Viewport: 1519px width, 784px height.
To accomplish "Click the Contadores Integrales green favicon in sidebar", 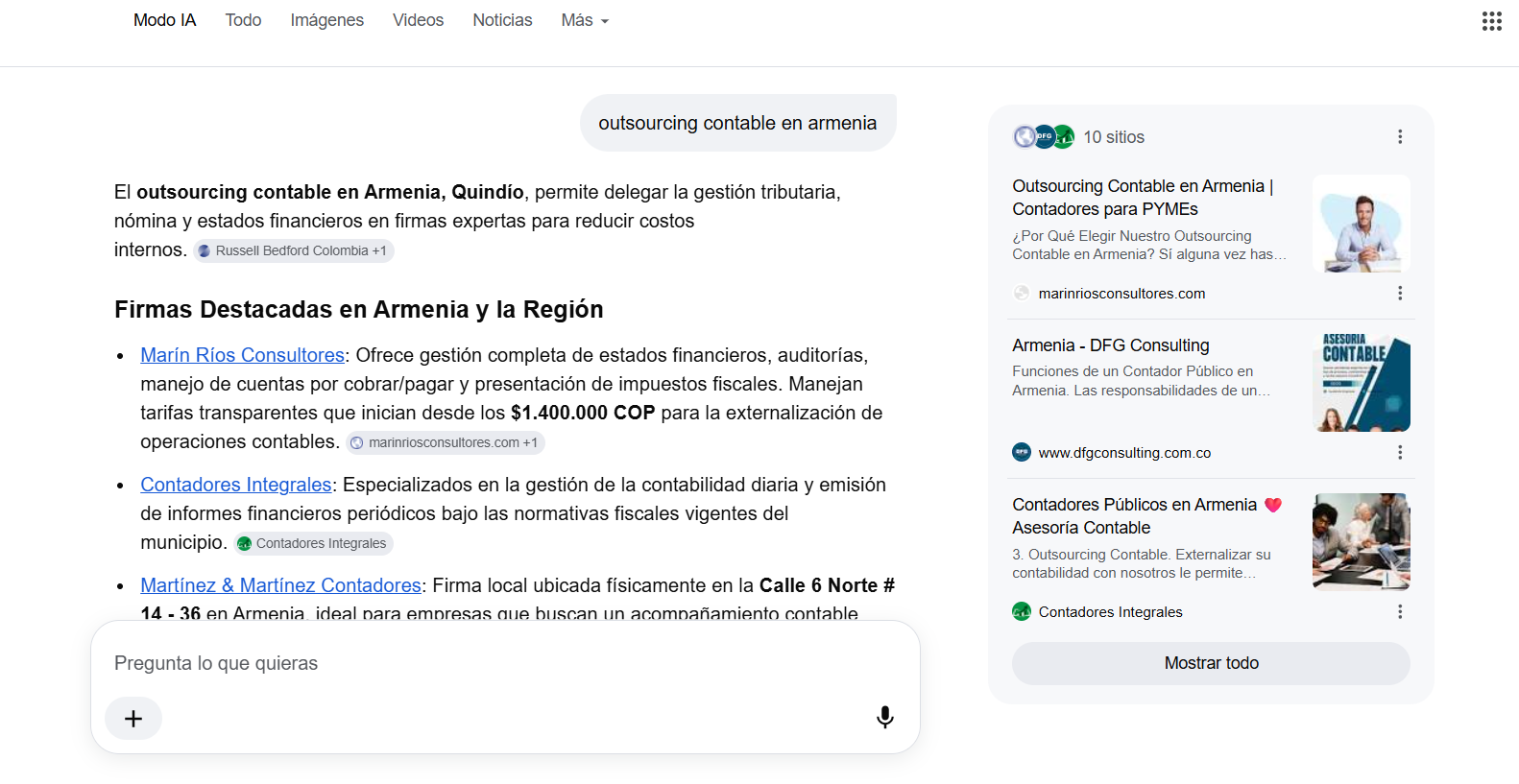I will [x=1022, y=612].
